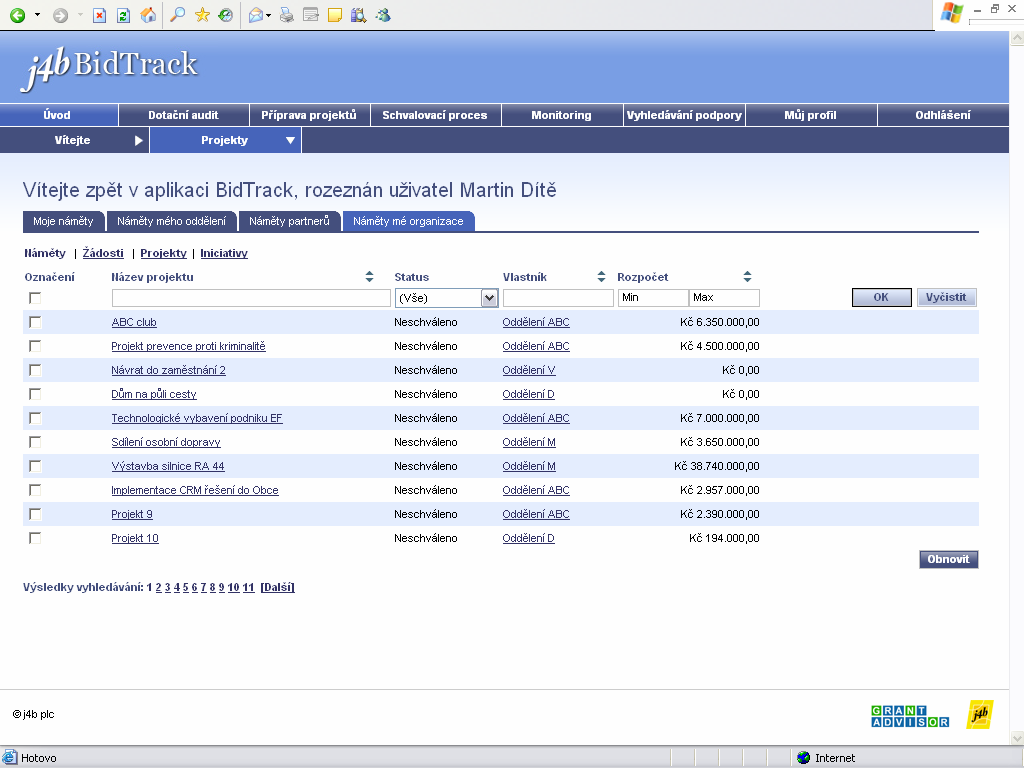This screenshot has width=1024, height=768.
Task: Log out via the Odhlášení menu
Action: coord(943,115)
